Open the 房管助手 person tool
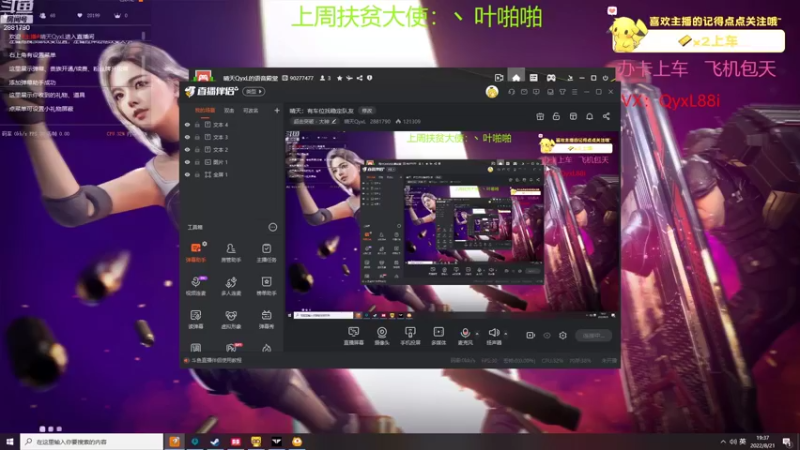The height and width of the screenshot is (450, 800). (x=231, y=253)
